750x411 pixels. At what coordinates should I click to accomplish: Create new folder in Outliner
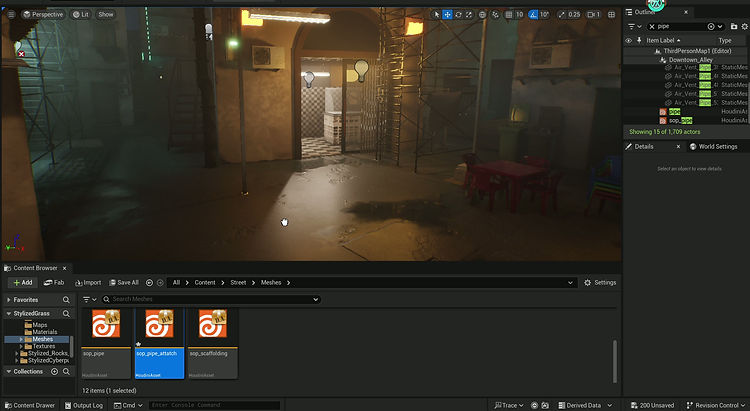click(734, 26)
